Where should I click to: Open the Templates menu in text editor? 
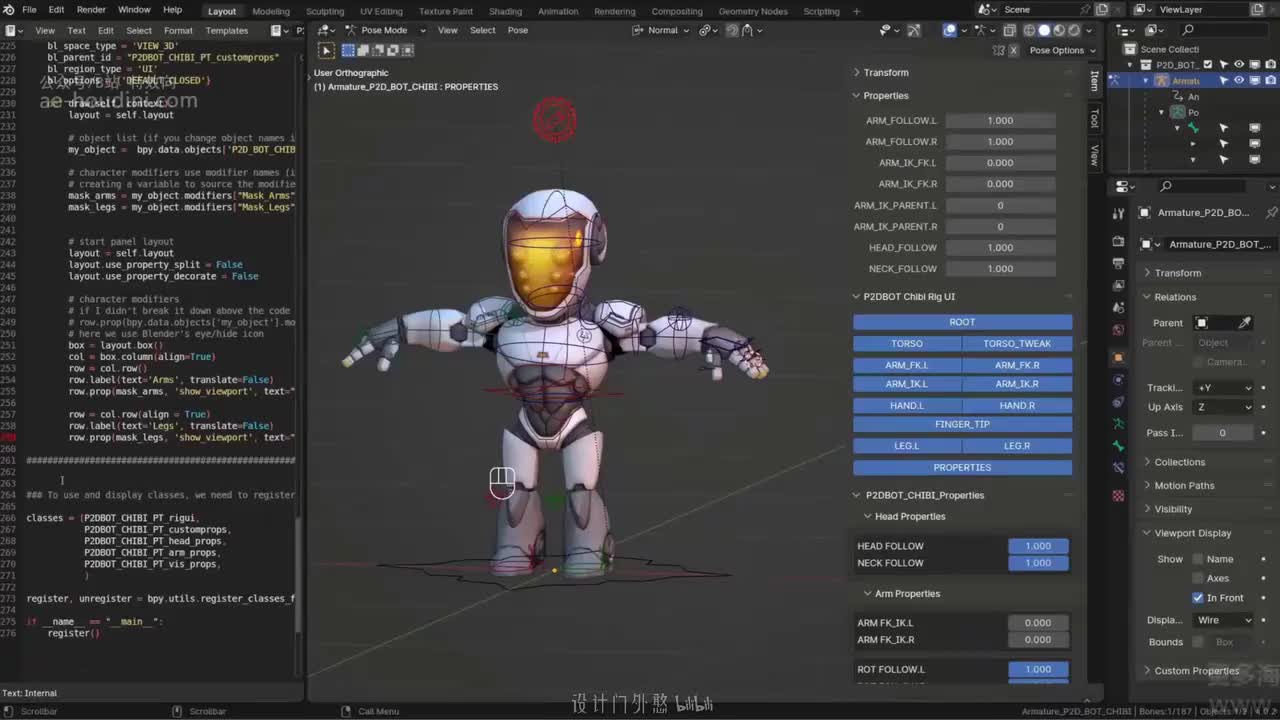(x=226, y=30)
